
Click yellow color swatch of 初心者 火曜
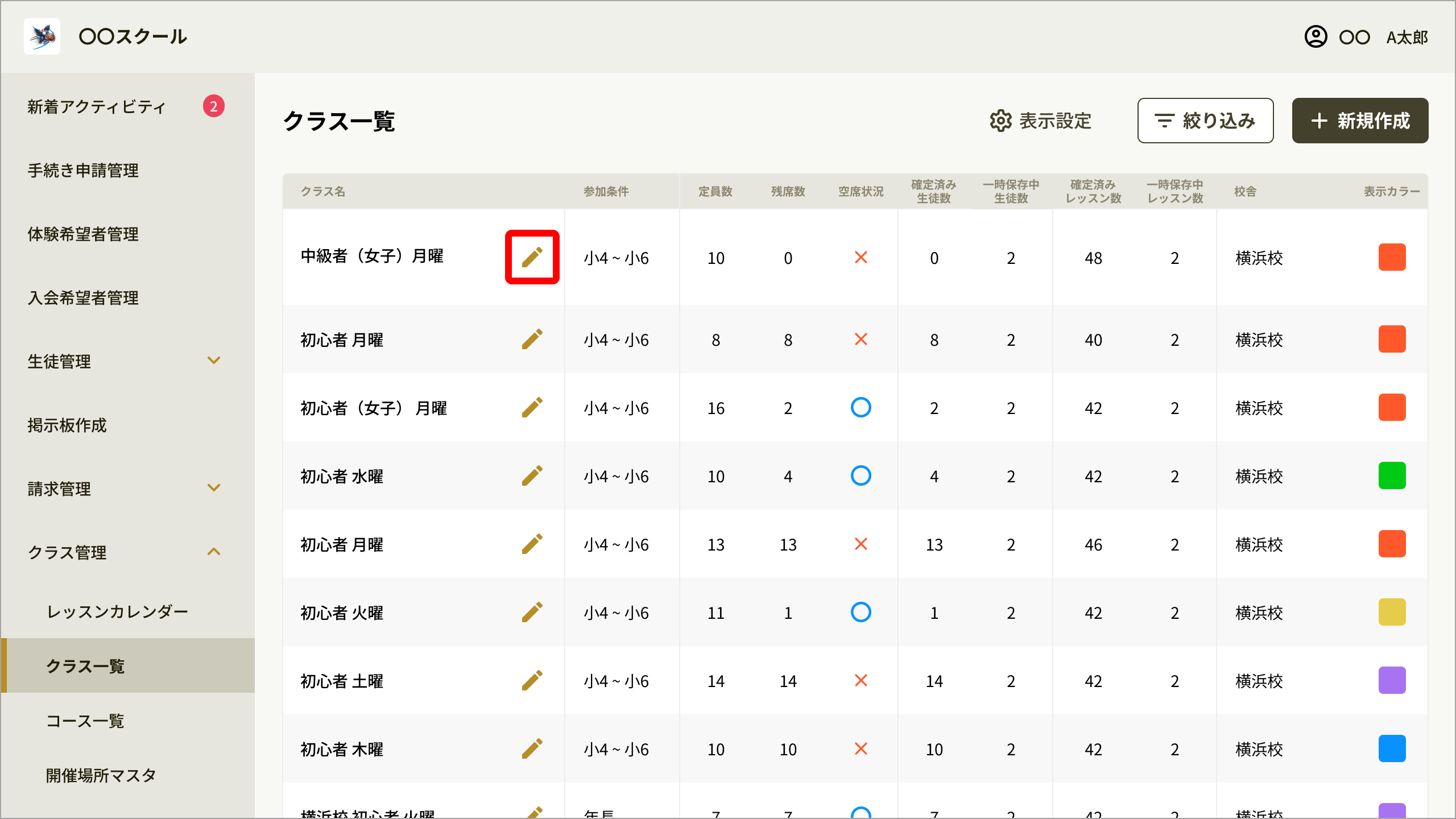point(1392,612)
